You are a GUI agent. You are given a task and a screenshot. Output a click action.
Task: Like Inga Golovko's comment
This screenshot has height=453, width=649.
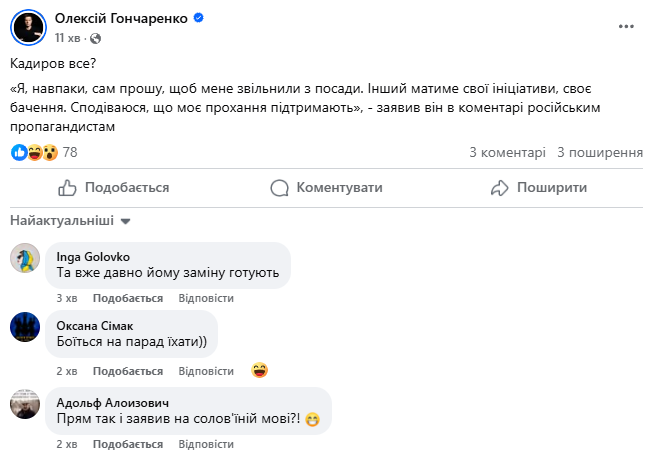tap(127, 298)
